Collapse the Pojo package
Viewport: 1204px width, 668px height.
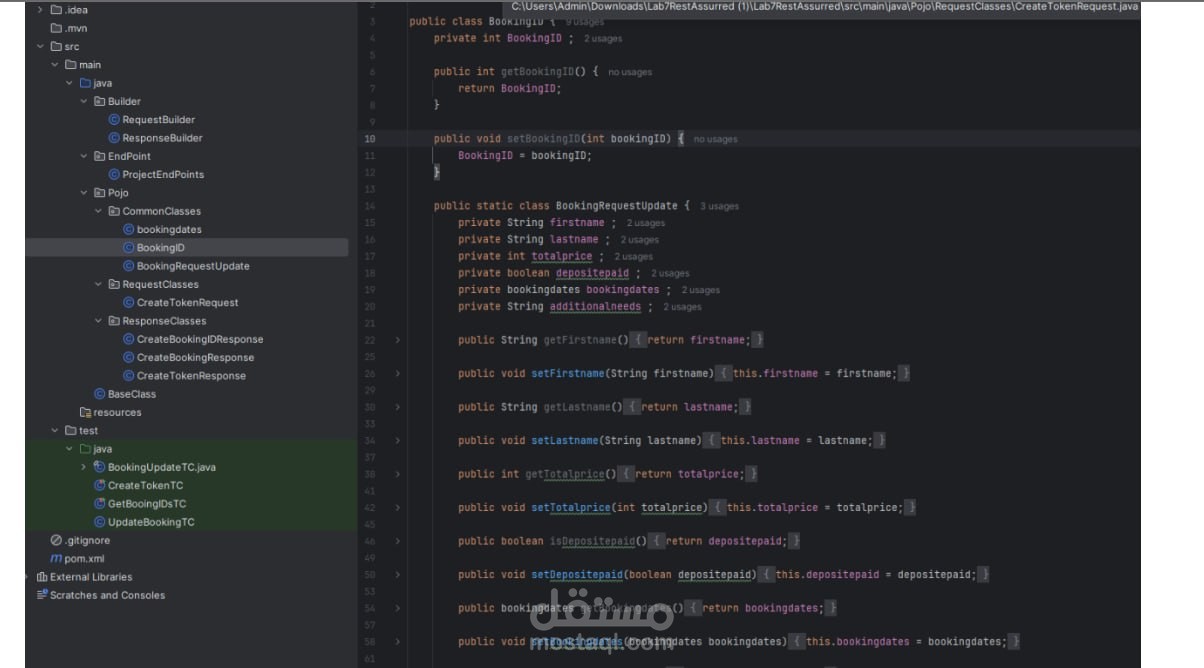tap(84, 193)
